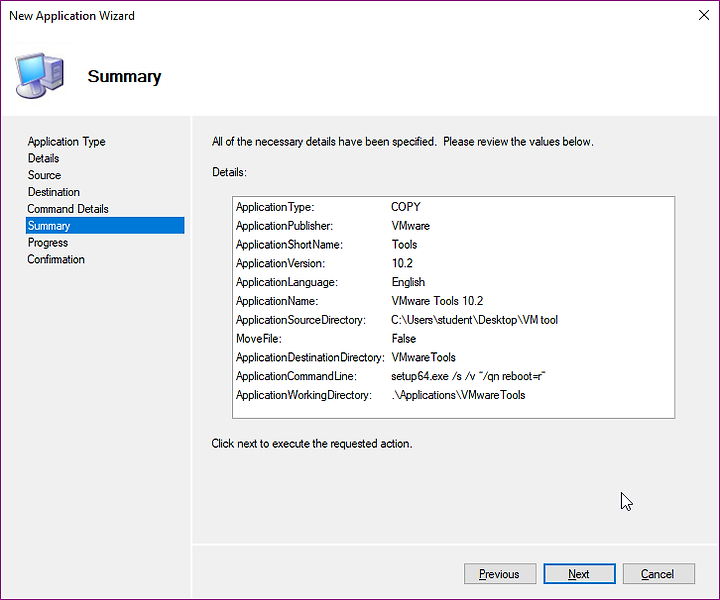Select the Application Type step
This screenshot has height=600, width=720.
66,141
